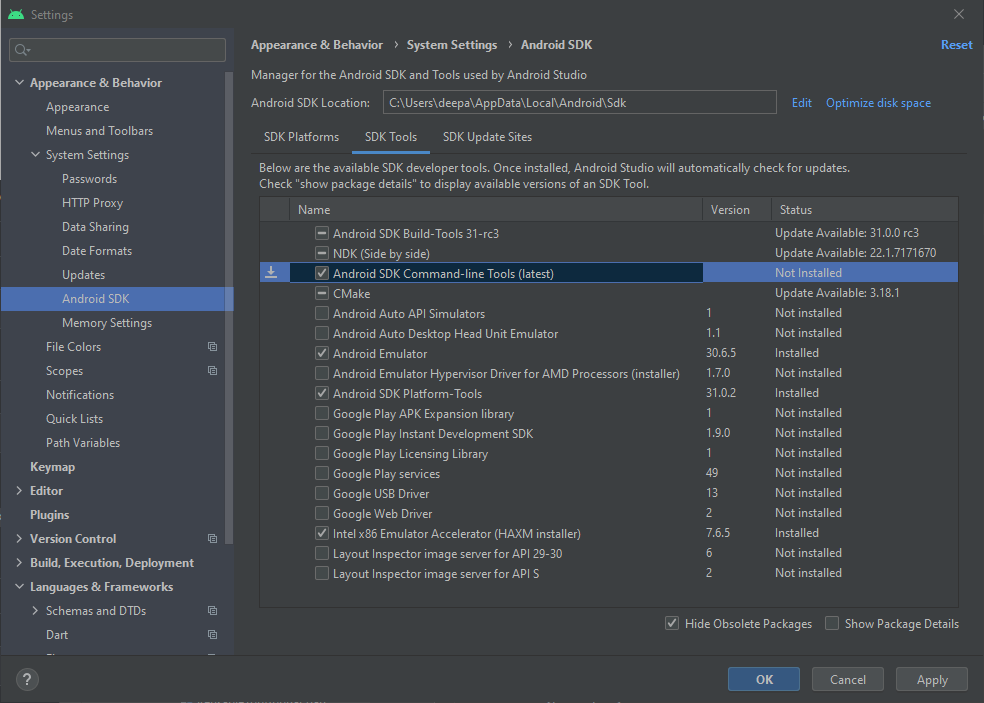Viewport: 984px width, 703px height.
Task: Click the search magnifier icon in settings
Action: [22, 50]
